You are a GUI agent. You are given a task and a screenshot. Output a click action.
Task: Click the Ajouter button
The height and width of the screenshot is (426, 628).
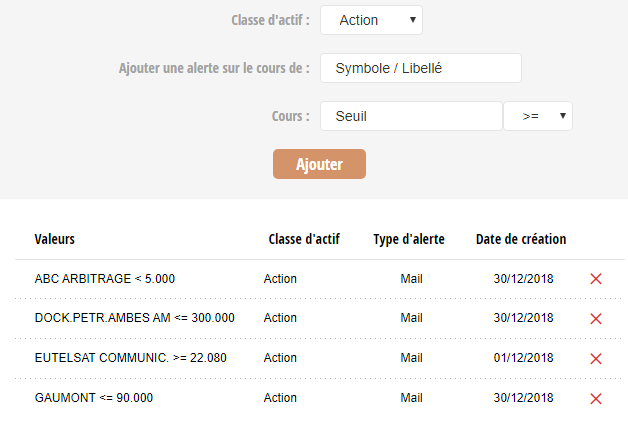point(319,164)
